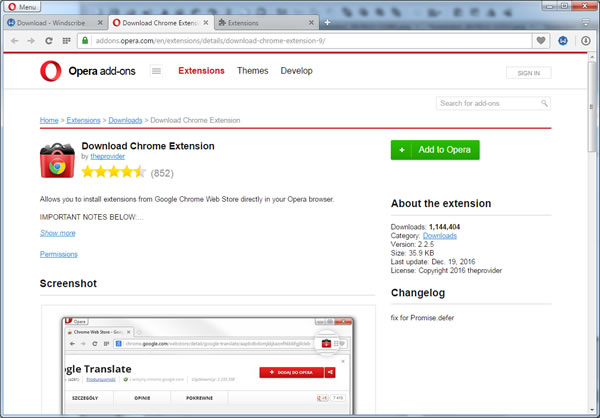Close the Download Chrome Extension tab
600x418 pixels.
click(206, 23)
